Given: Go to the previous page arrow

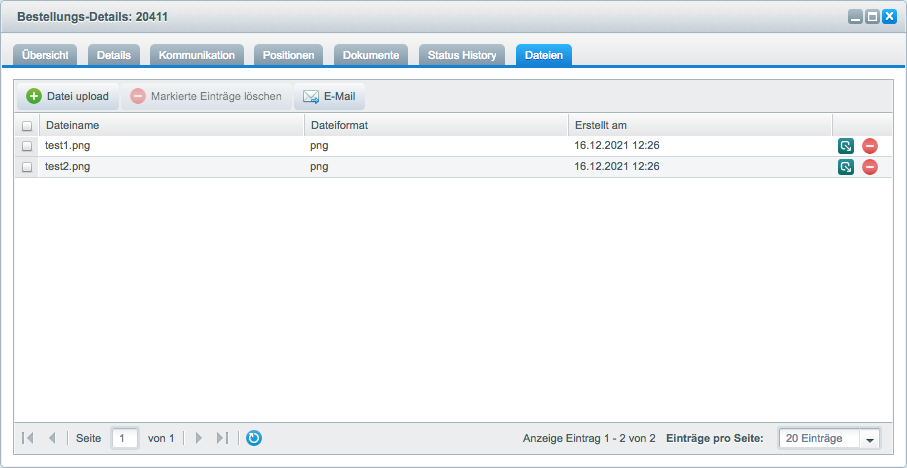Looking at the screenshot, I should [52, 438].
